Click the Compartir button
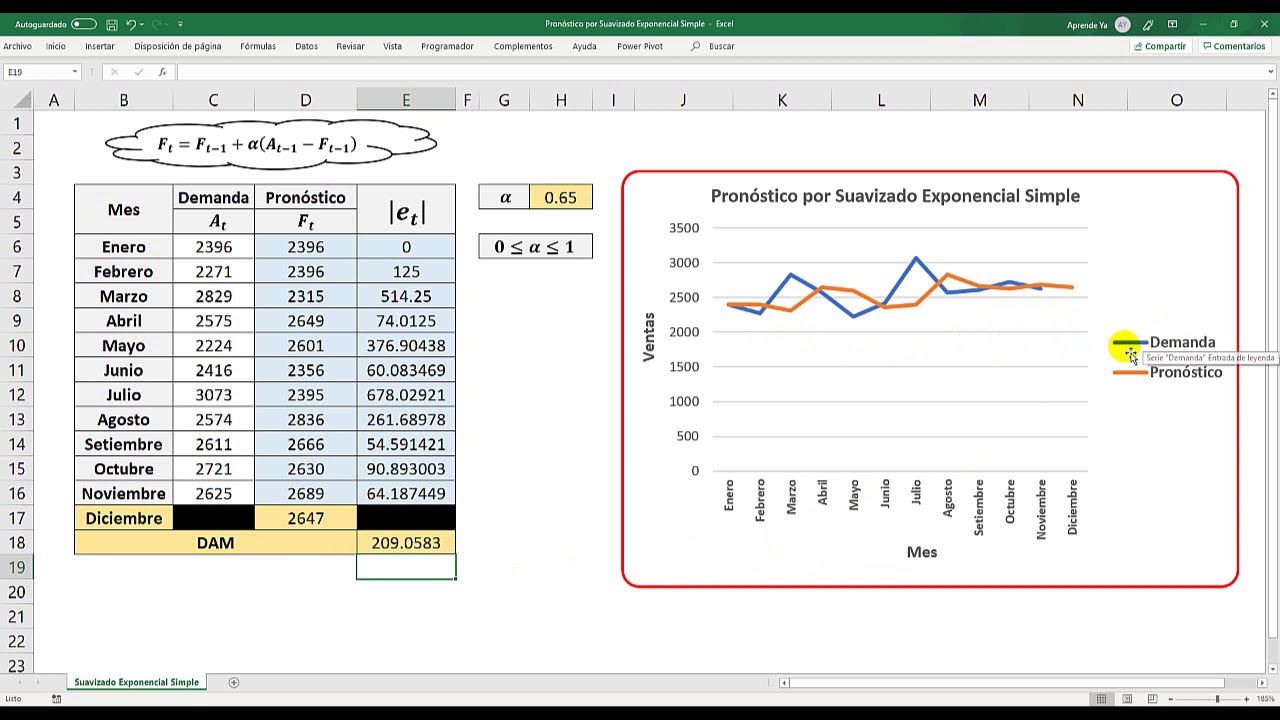The width and height of the screenshot is (1280, 720). pos(1160,46)
